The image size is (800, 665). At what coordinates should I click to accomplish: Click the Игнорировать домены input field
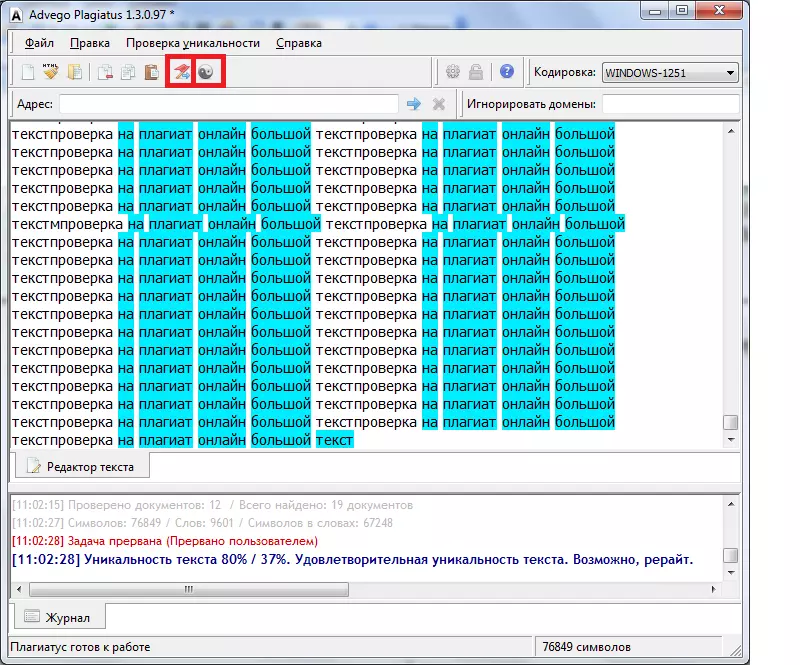coord(670,104)
